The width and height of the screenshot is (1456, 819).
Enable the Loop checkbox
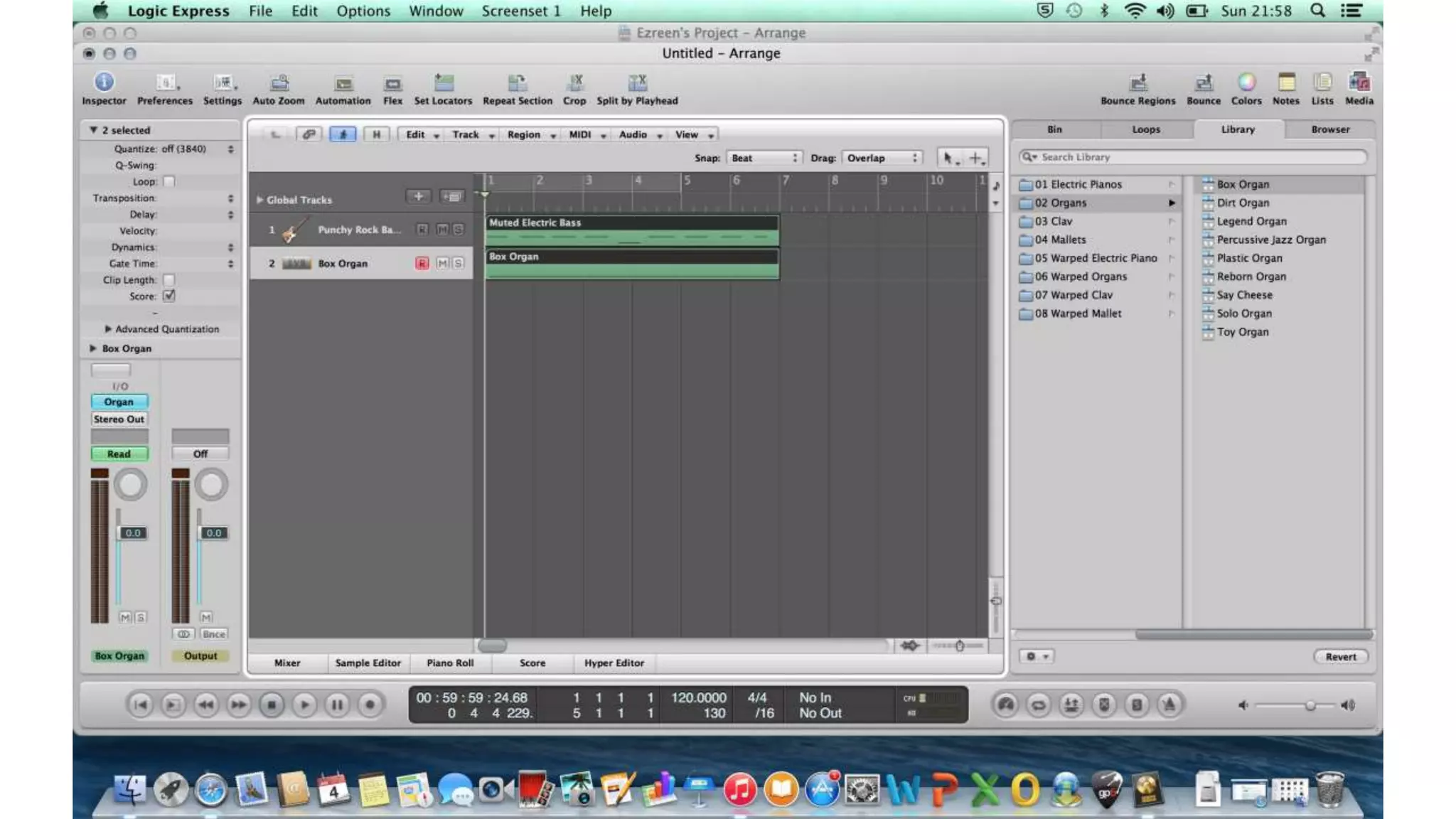click(169, 181)
